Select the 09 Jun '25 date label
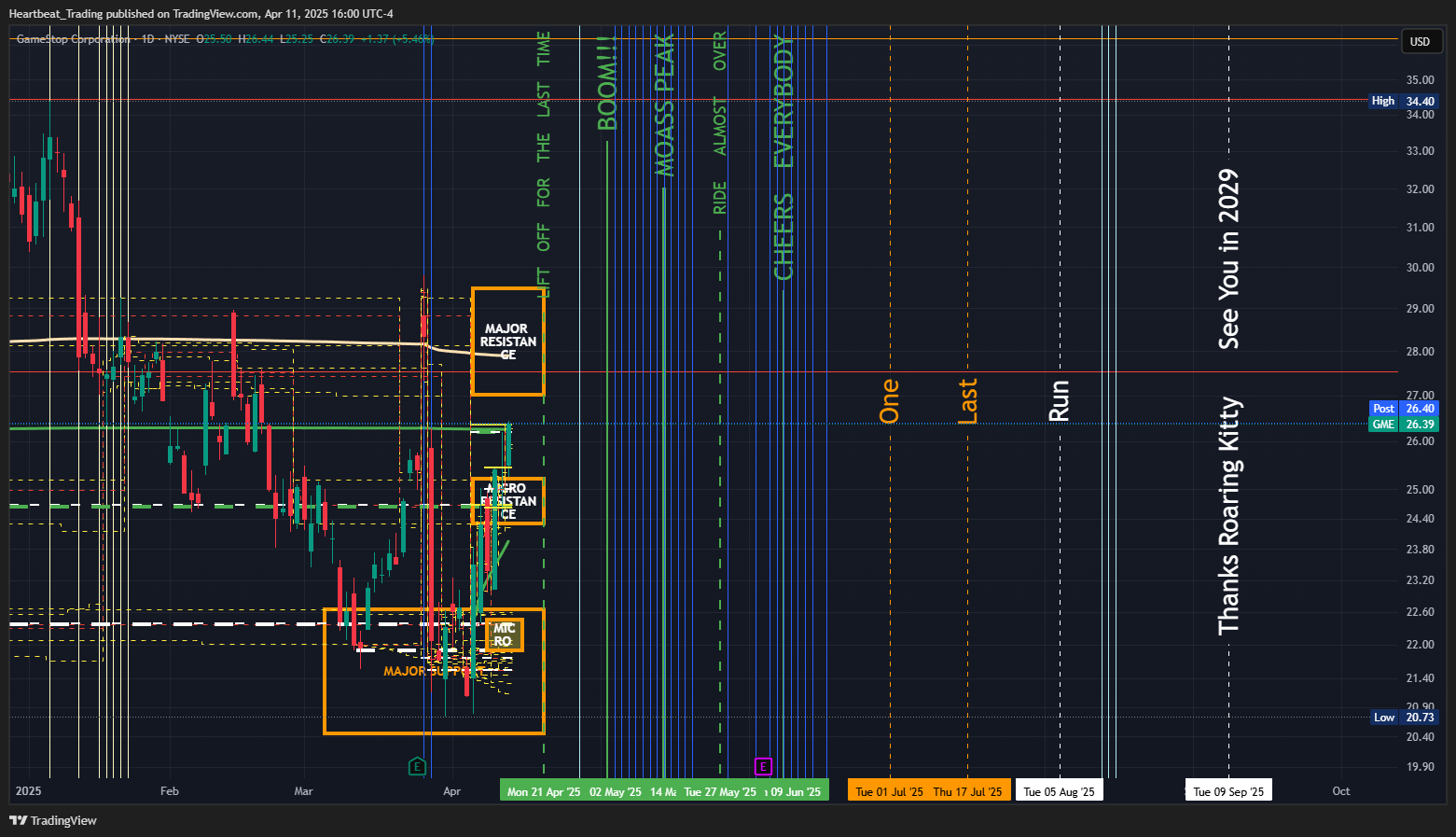The height and width of the screenshot is (837, 1456). (796, 791)
